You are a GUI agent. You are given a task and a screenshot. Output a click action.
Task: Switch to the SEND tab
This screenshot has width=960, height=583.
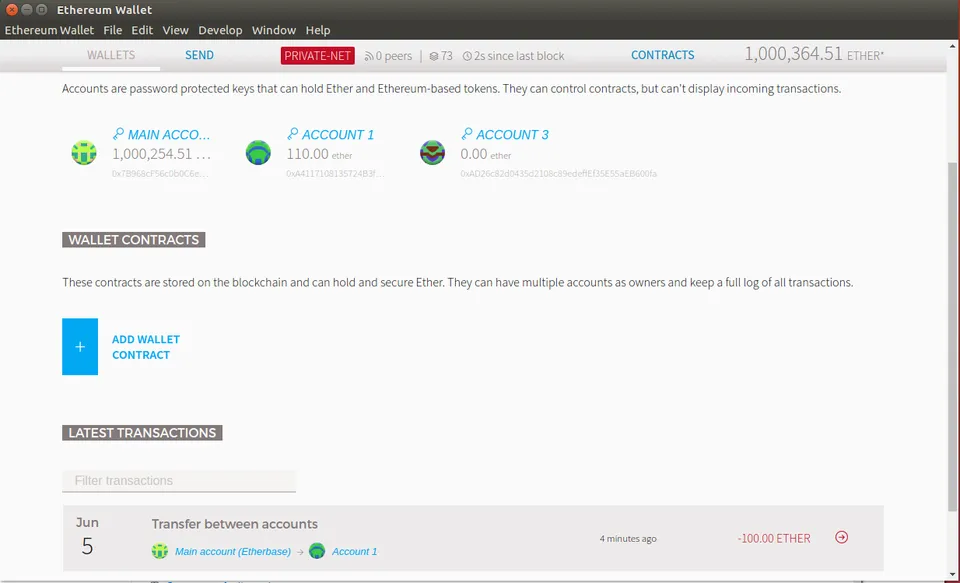click(x=200, y=55)
